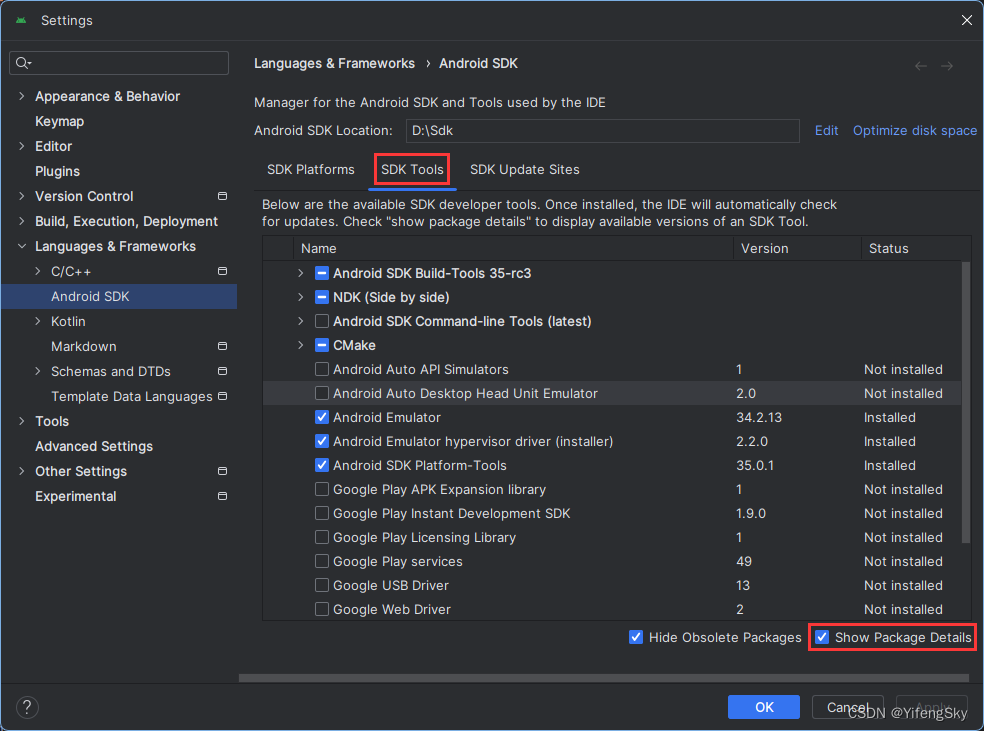
Task: Expand Appearance & Behavior section
Action: (x=22, y=96)
